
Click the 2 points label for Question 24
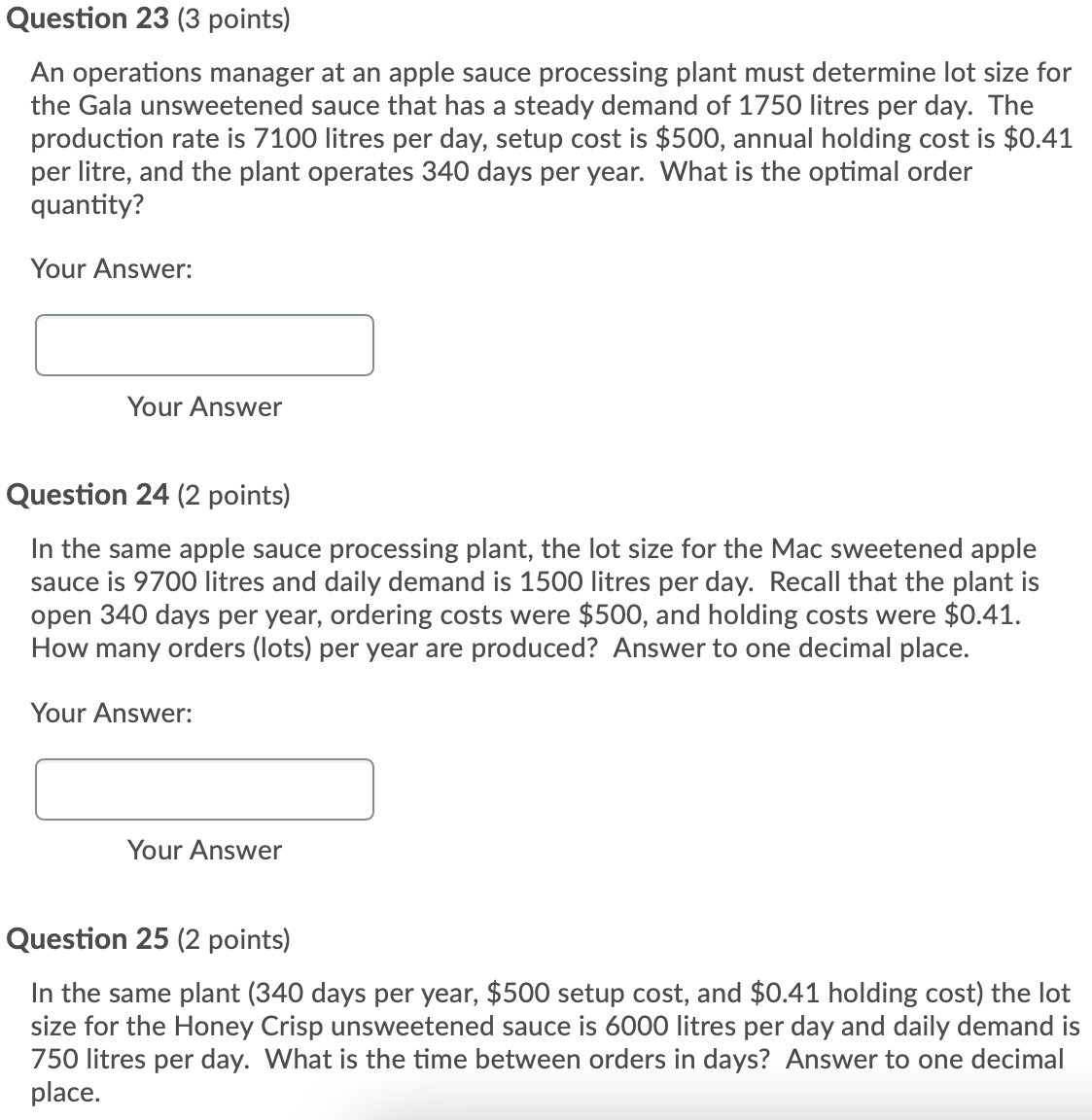pos(234,494)
